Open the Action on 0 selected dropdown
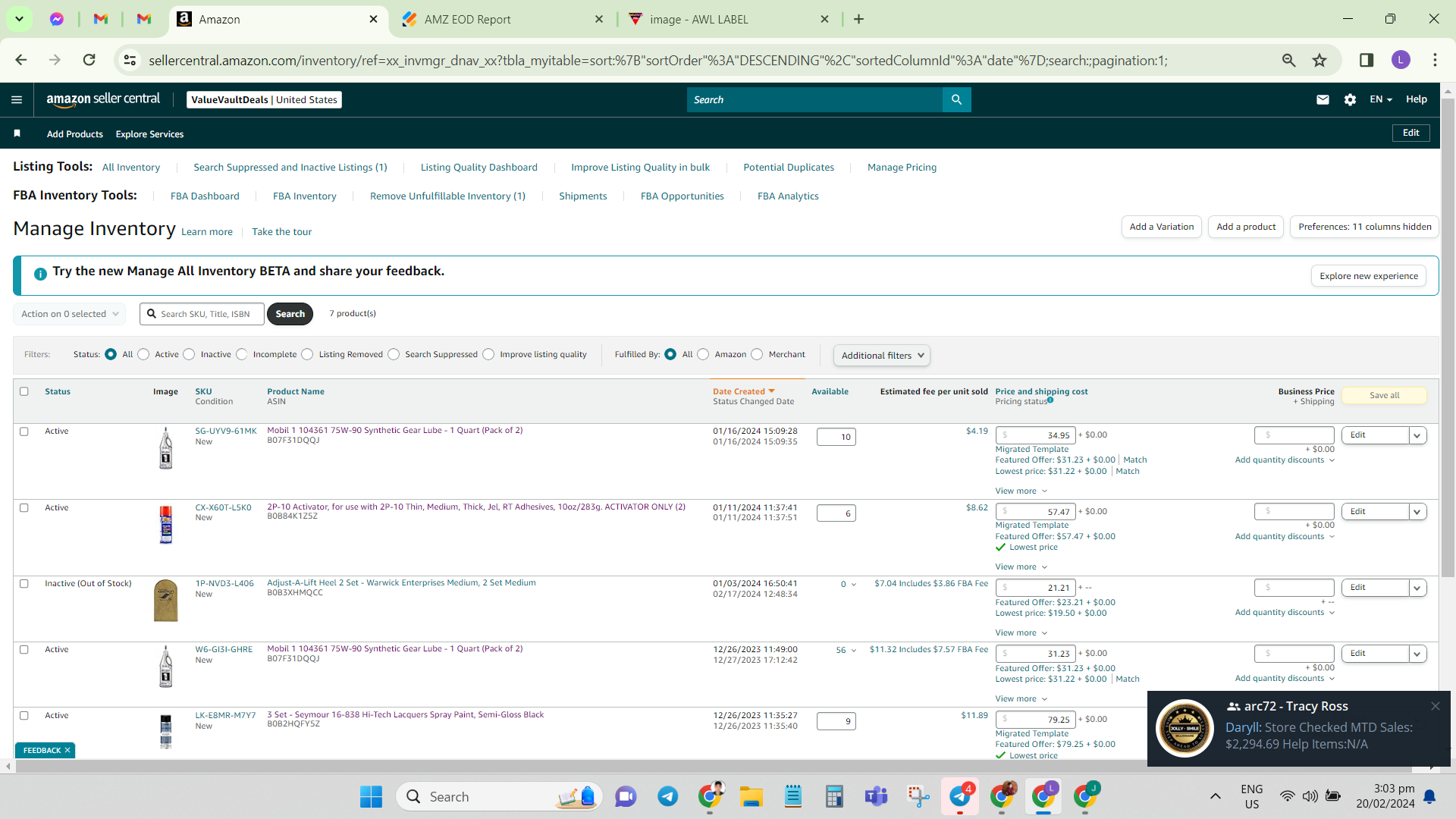Viewport: 1456px width, 819px height. [70, 314]
